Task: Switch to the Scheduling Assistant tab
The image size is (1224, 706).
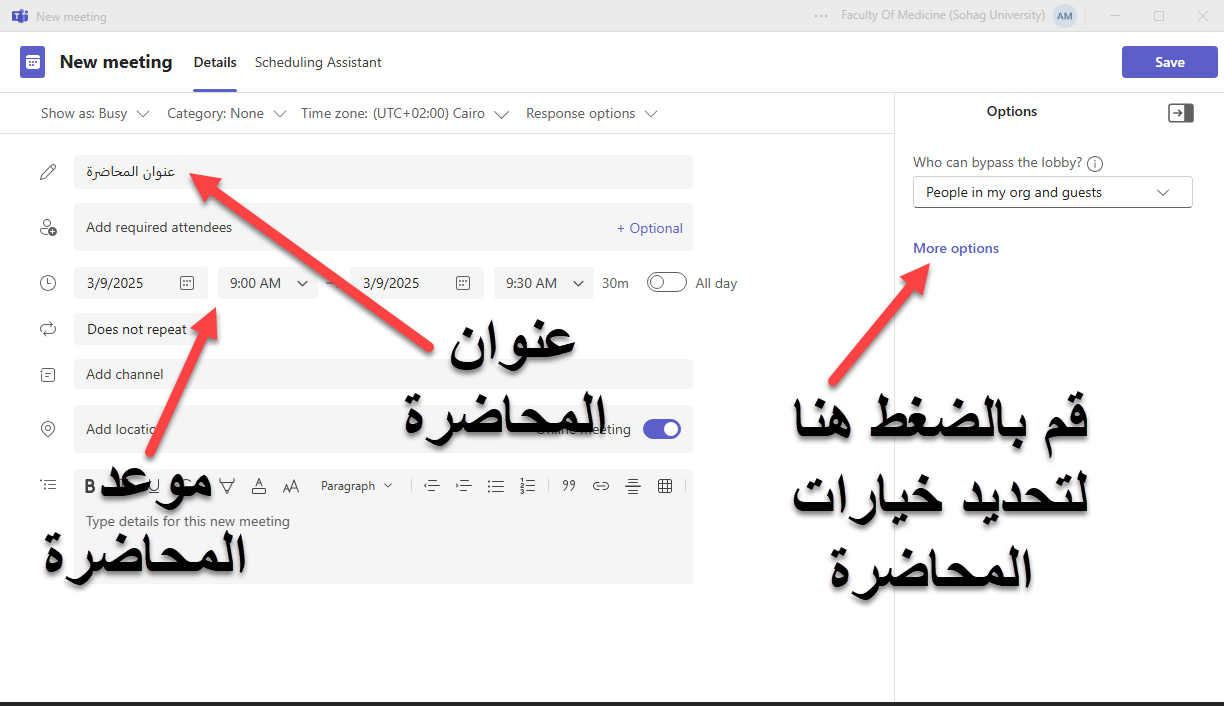Action: pos(318,62)
